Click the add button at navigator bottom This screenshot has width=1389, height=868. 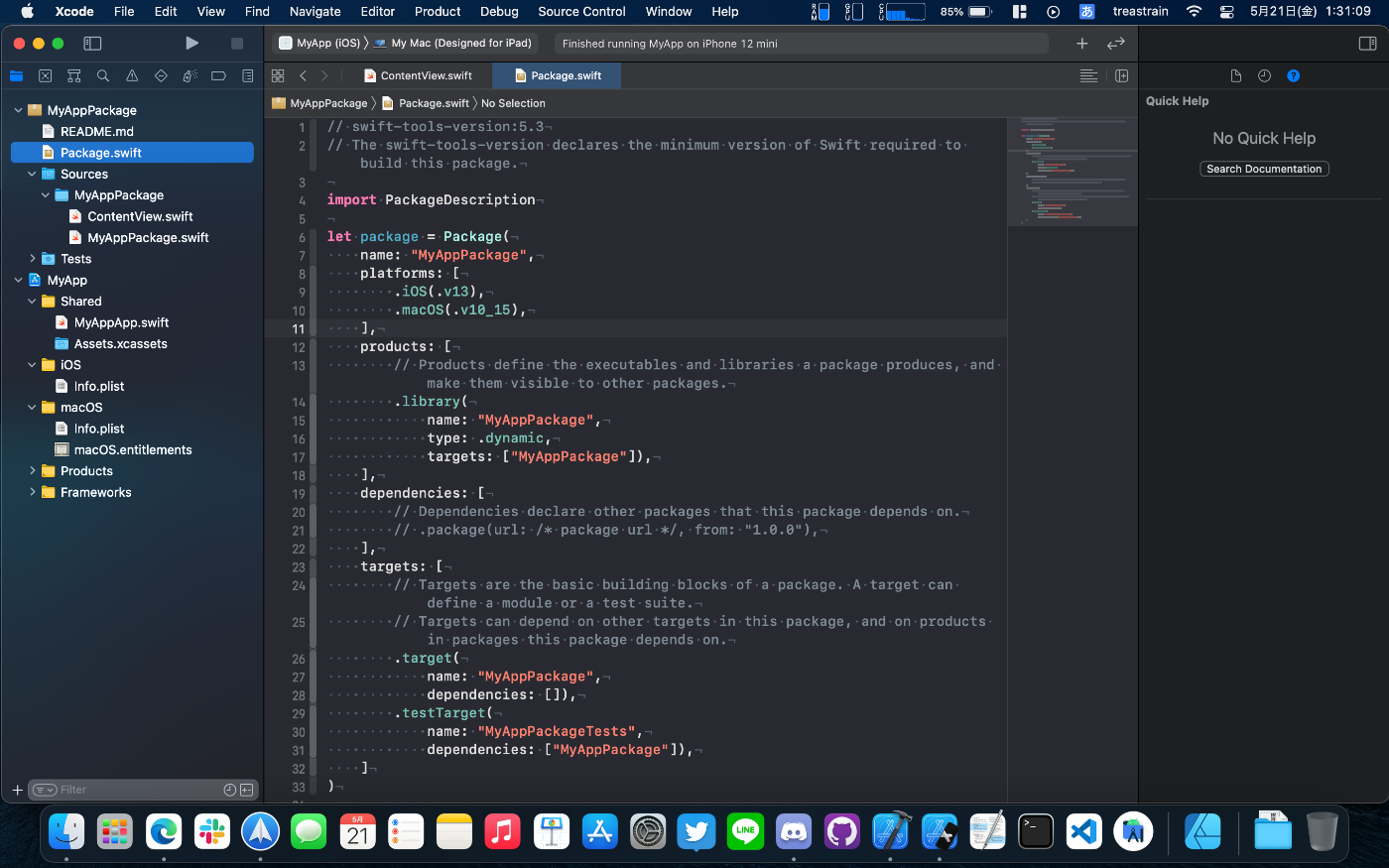(x=17, y=790)
